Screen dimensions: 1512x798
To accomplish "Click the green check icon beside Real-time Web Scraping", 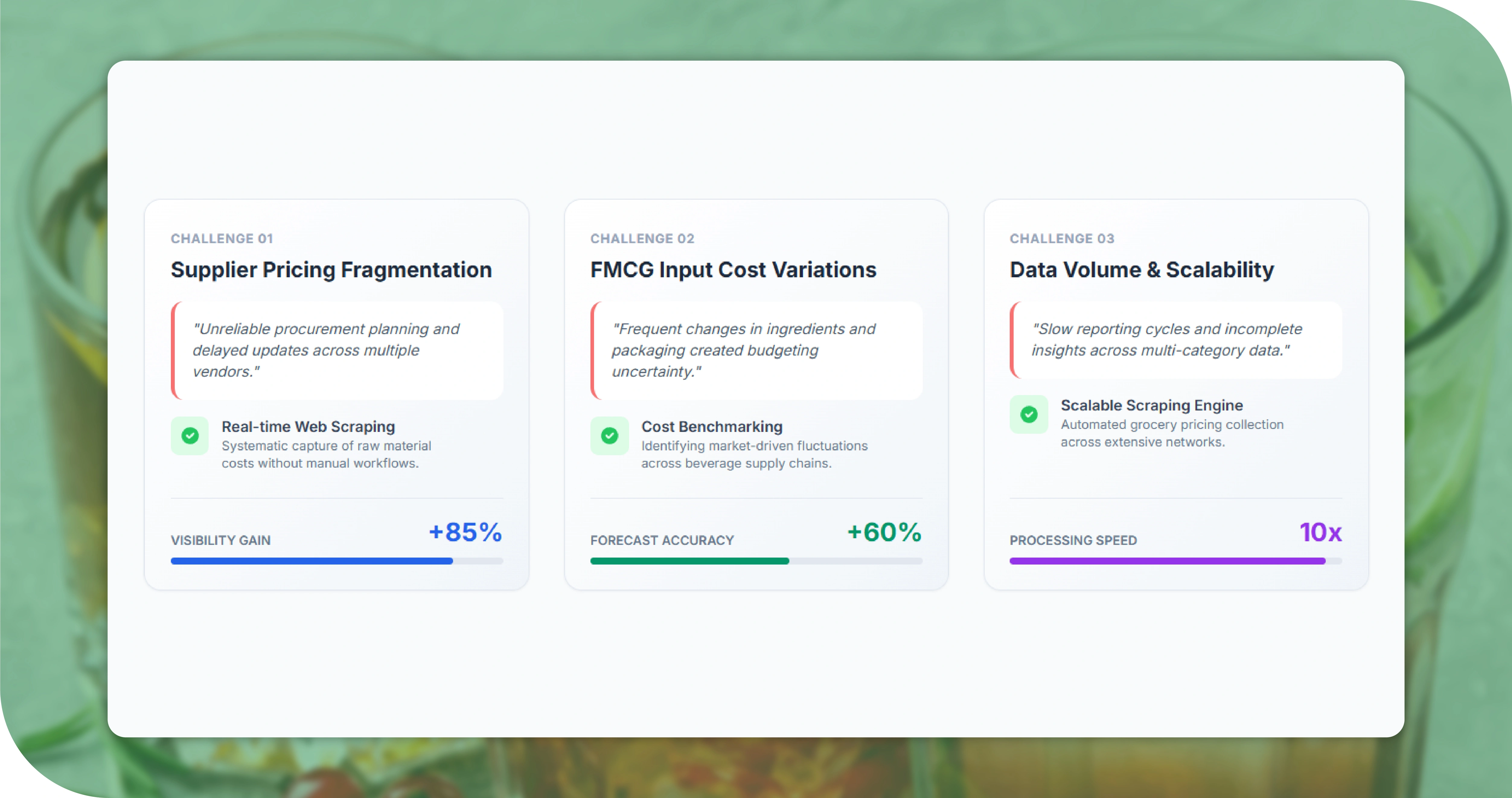I will click(x=190, y=436).
